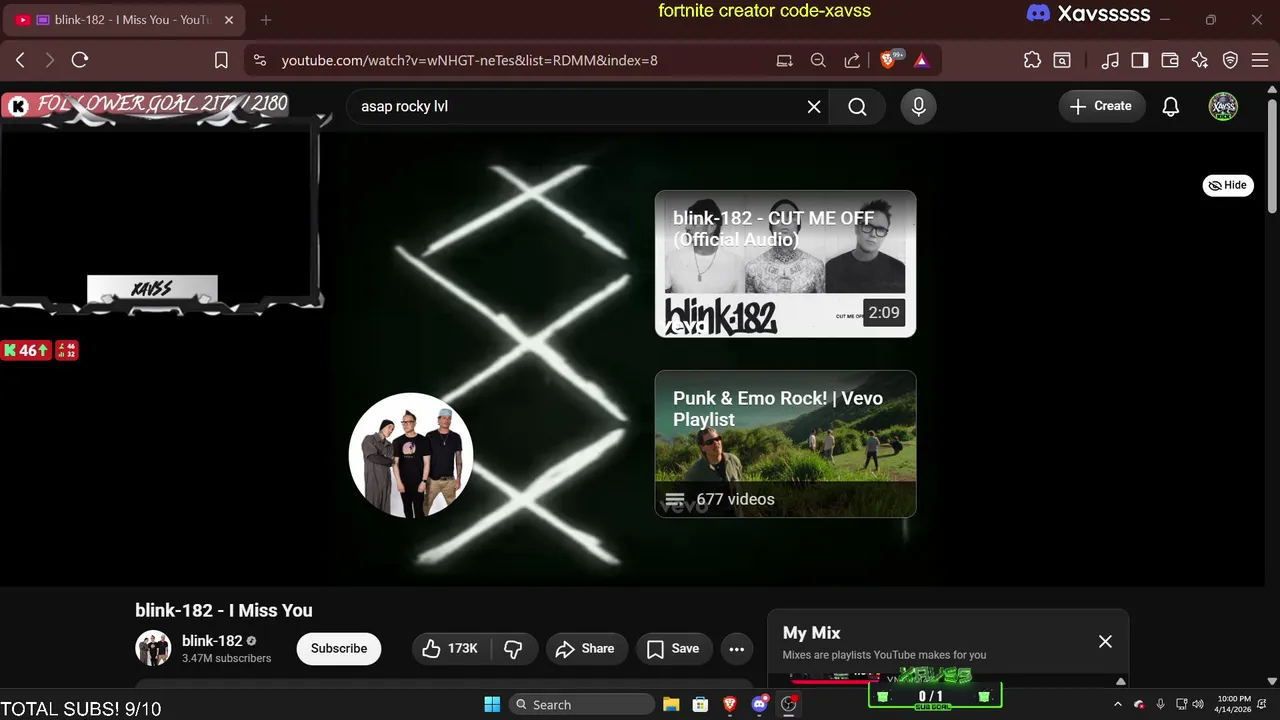Open Brave Shields lion icon

click(x=889, y=60)
